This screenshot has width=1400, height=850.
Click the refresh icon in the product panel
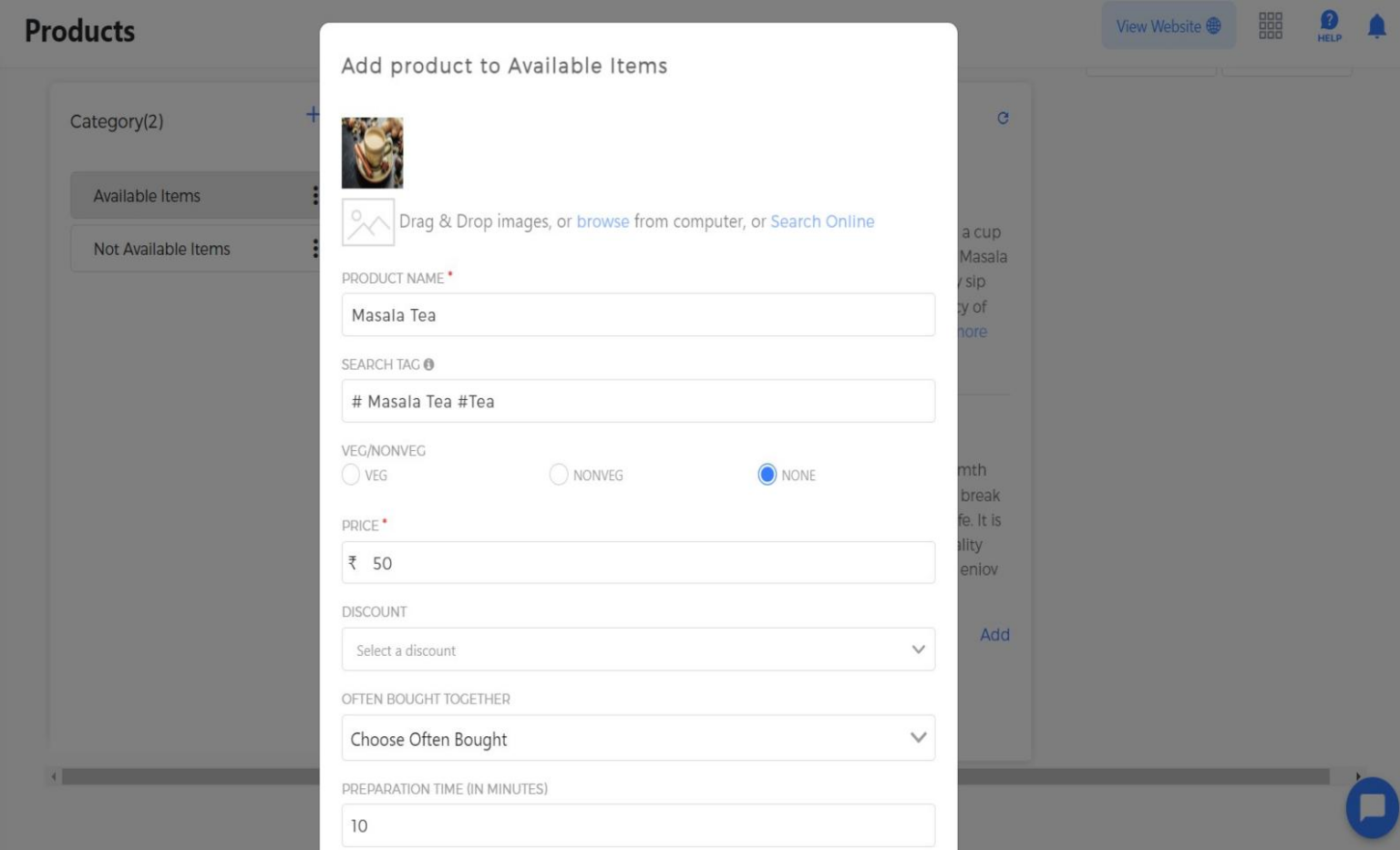pos(1003,118)
